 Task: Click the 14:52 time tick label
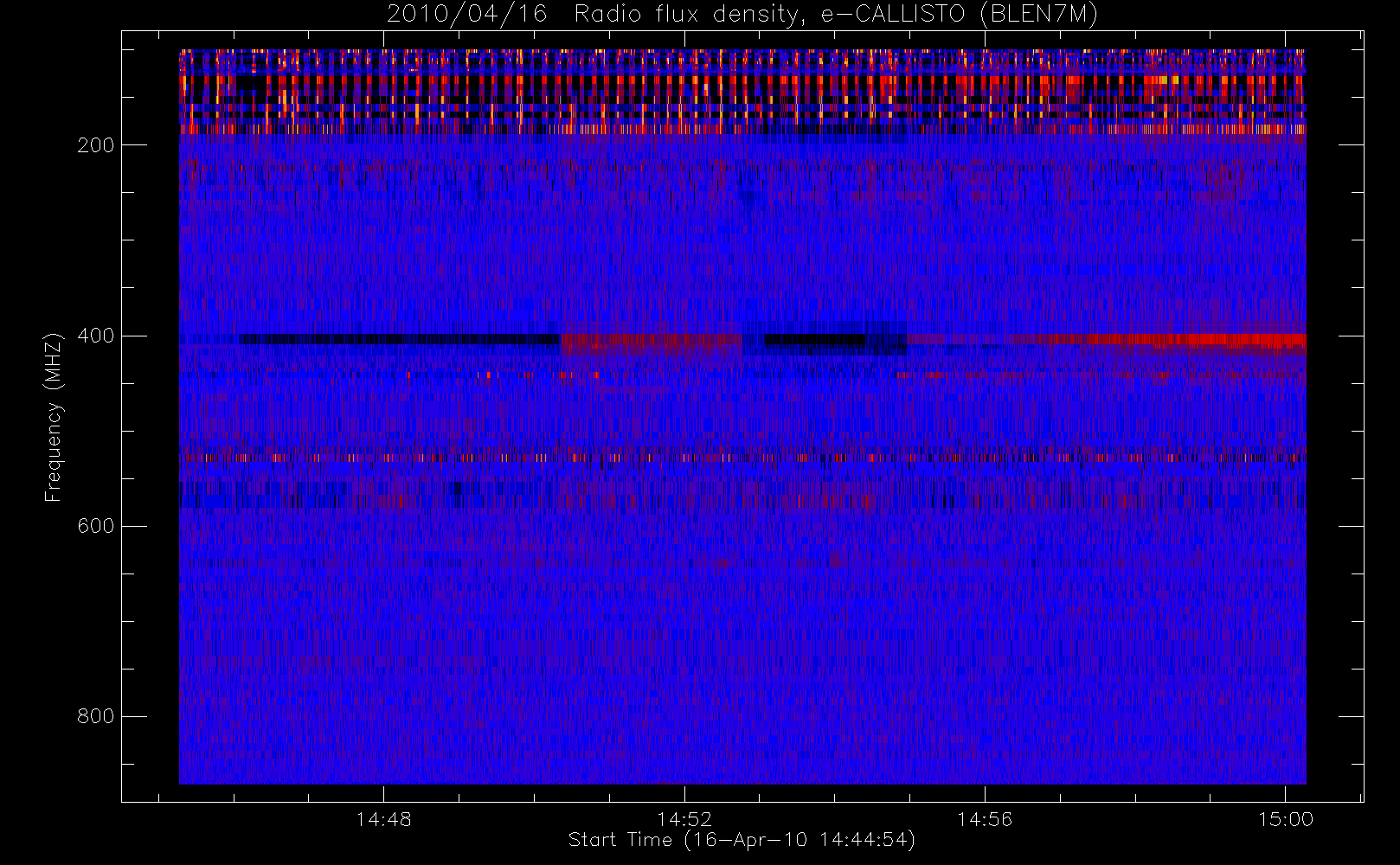click(x=684, y=819)
